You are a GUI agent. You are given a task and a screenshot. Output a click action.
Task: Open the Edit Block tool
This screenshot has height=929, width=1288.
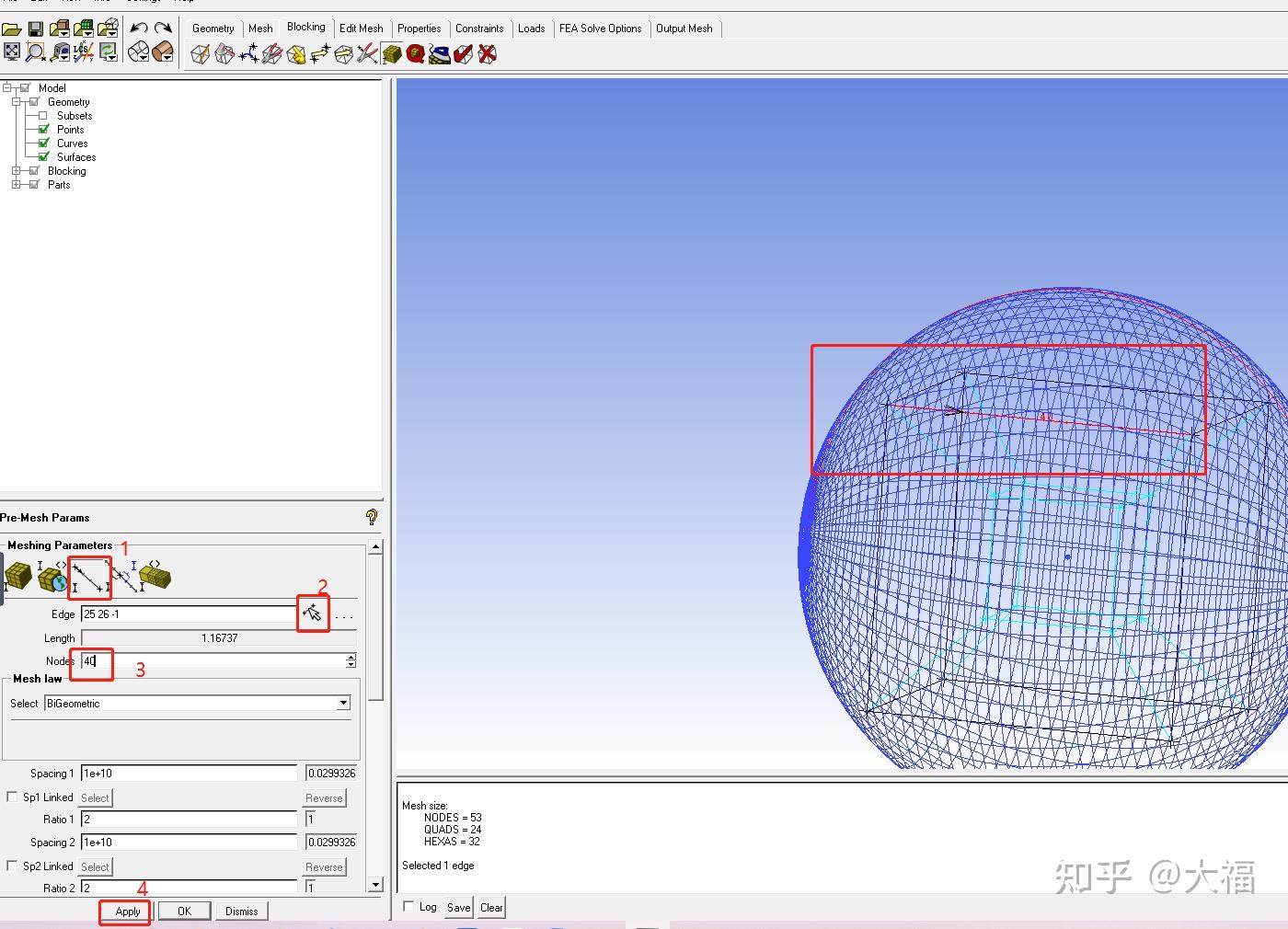pyautogui.click(x=271, y=55)
